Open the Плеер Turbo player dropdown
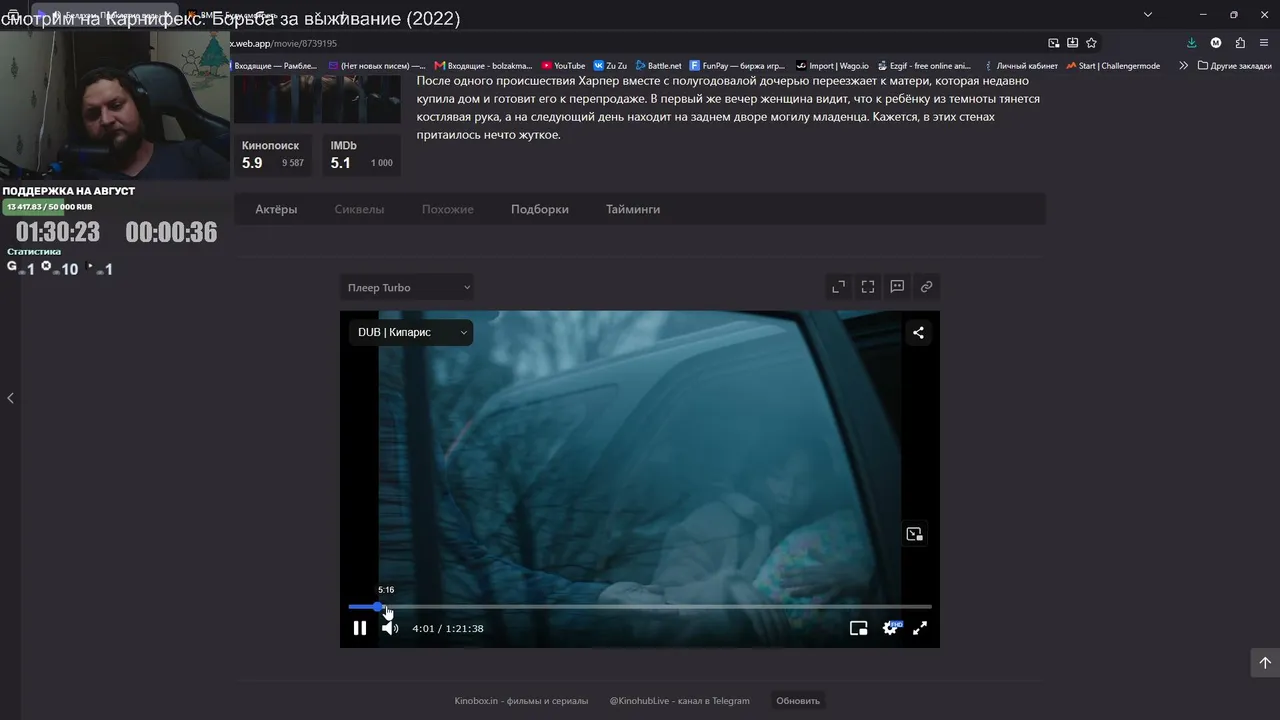This screenshot has height=720, width=1280. click(x=407, y=288)
